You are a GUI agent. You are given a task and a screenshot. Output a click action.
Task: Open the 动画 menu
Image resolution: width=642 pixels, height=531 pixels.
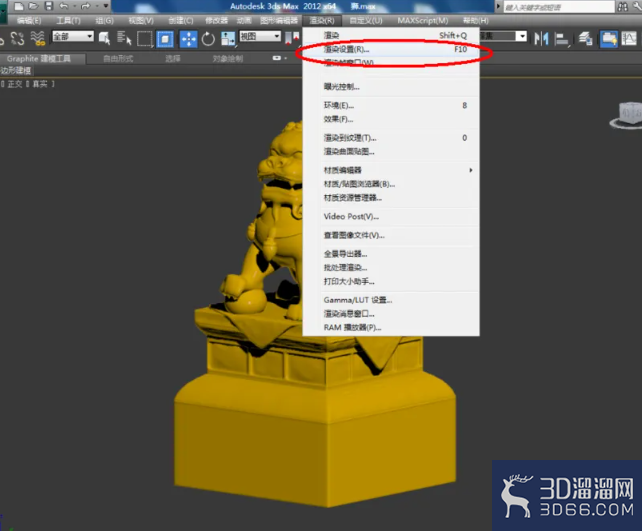coord(244,20)
